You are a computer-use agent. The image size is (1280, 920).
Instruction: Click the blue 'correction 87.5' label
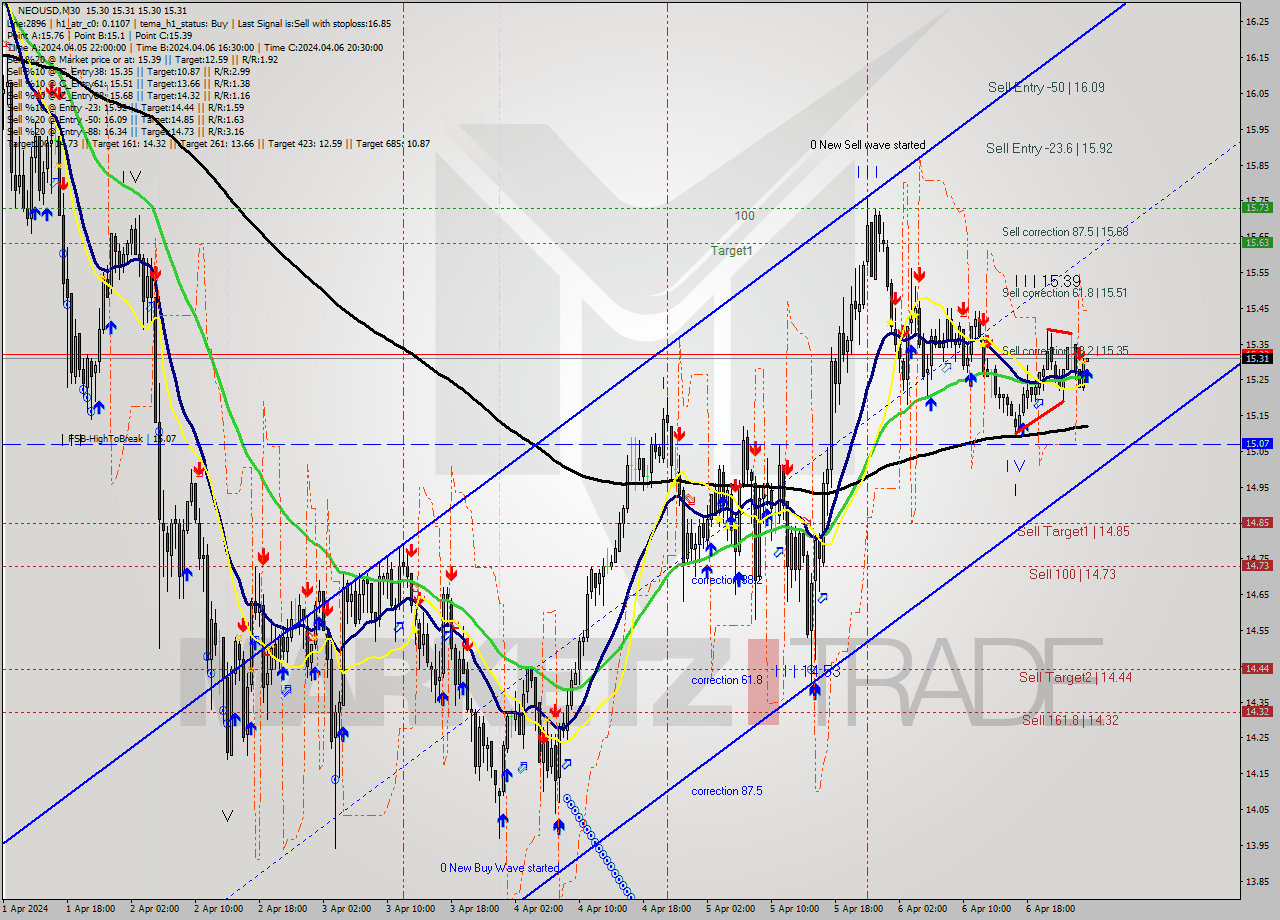727,791
